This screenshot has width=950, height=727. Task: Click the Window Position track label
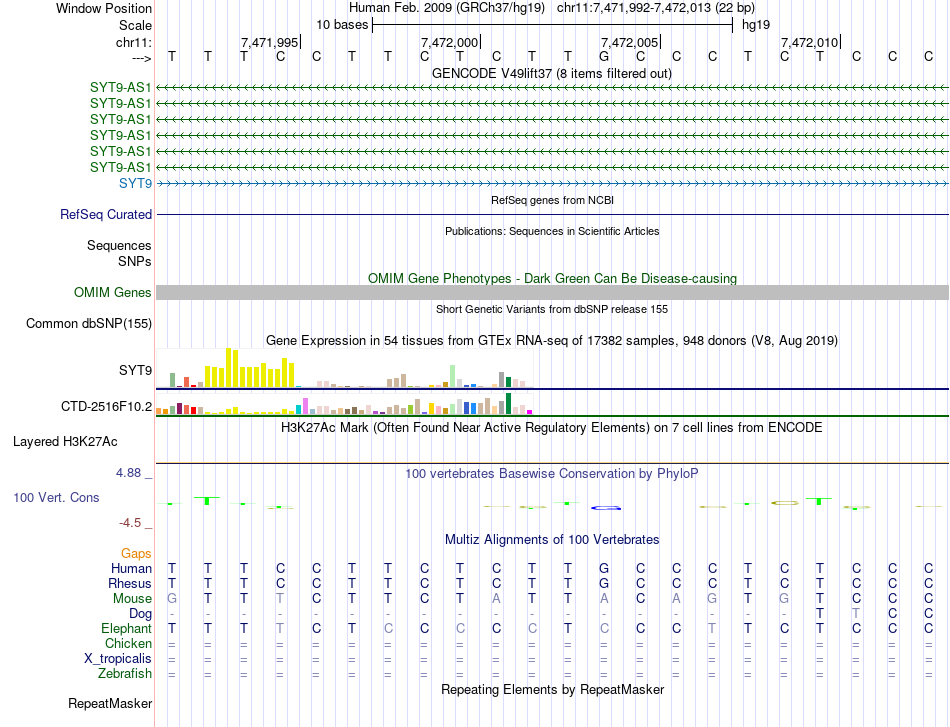[x=104, y=8]
